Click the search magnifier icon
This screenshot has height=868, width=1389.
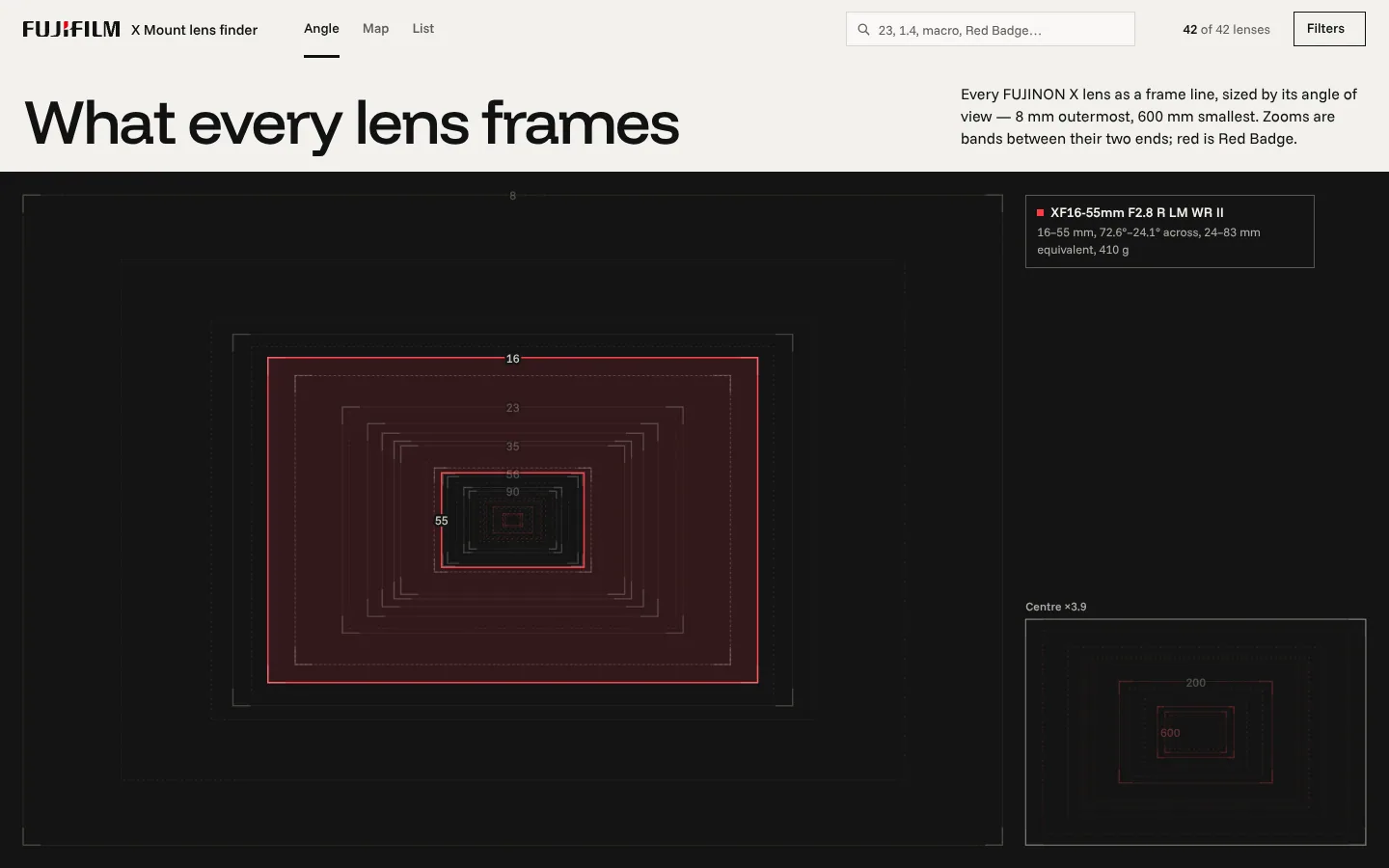[864, 30]
